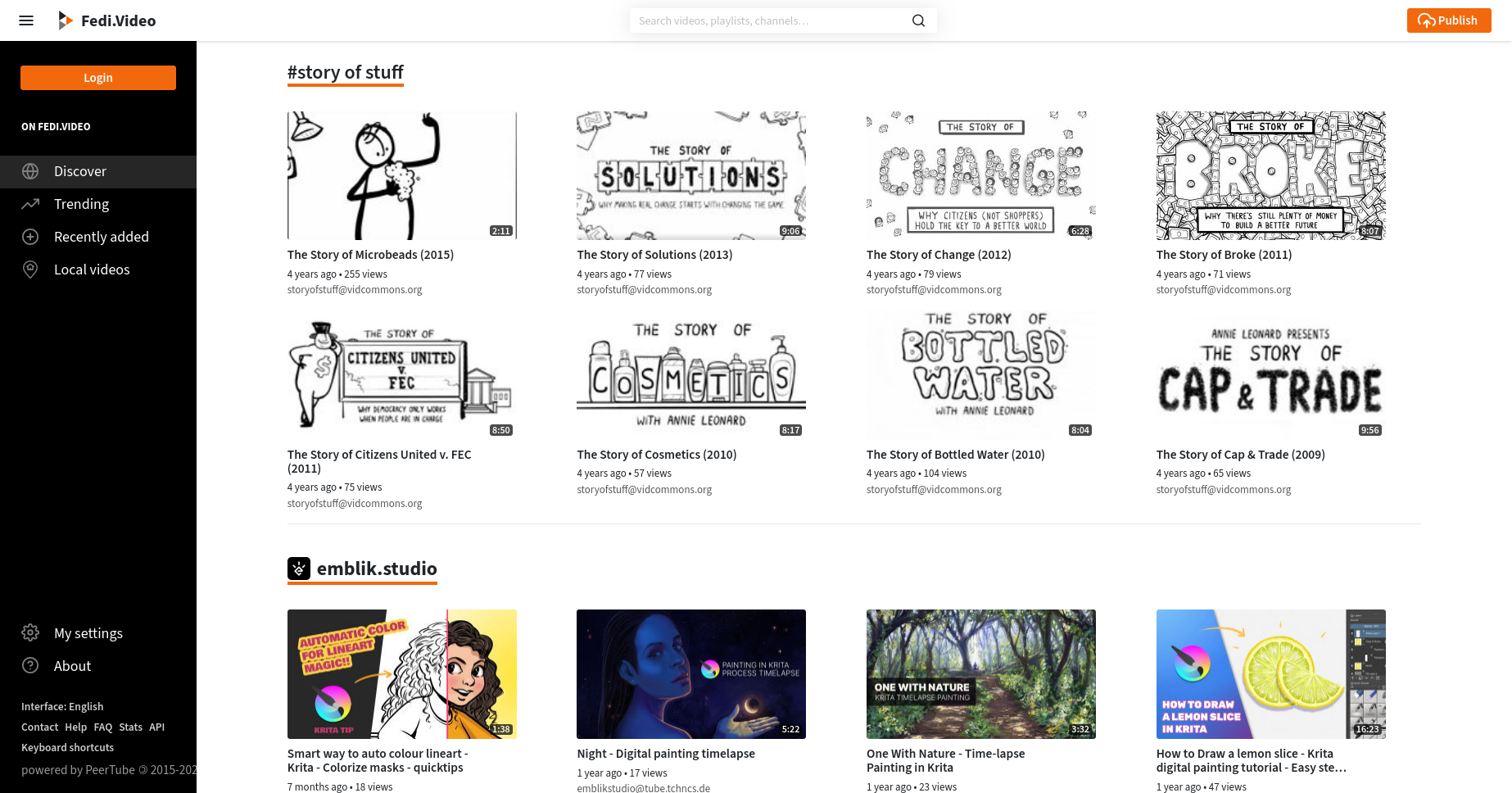
Task: Click title The Story of Microbeads (2015)
Action: pyautogui.click(x=370, y=255)
